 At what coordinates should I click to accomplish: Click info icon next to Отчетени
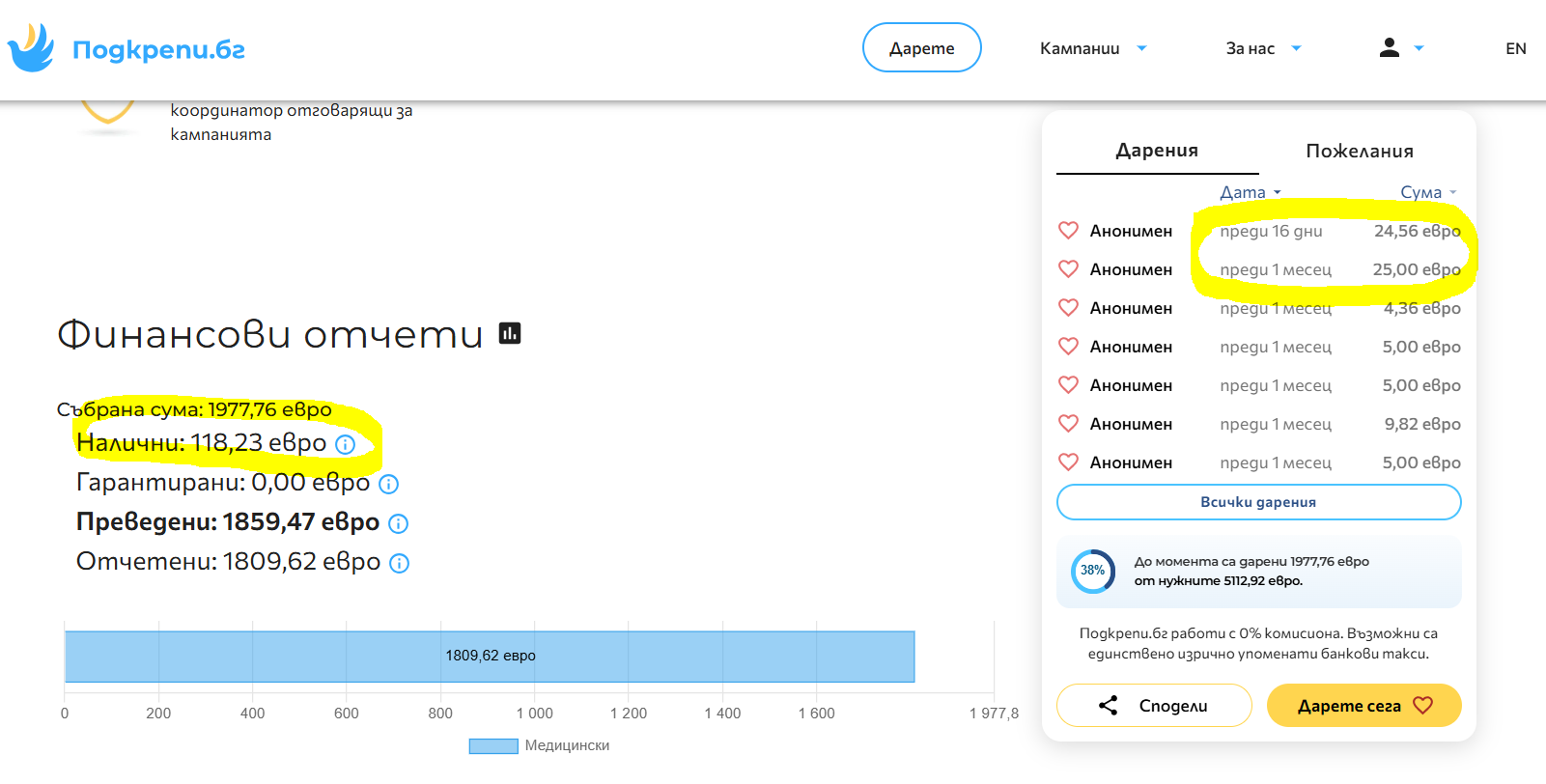pyautogui.click(x=399, y=563)
